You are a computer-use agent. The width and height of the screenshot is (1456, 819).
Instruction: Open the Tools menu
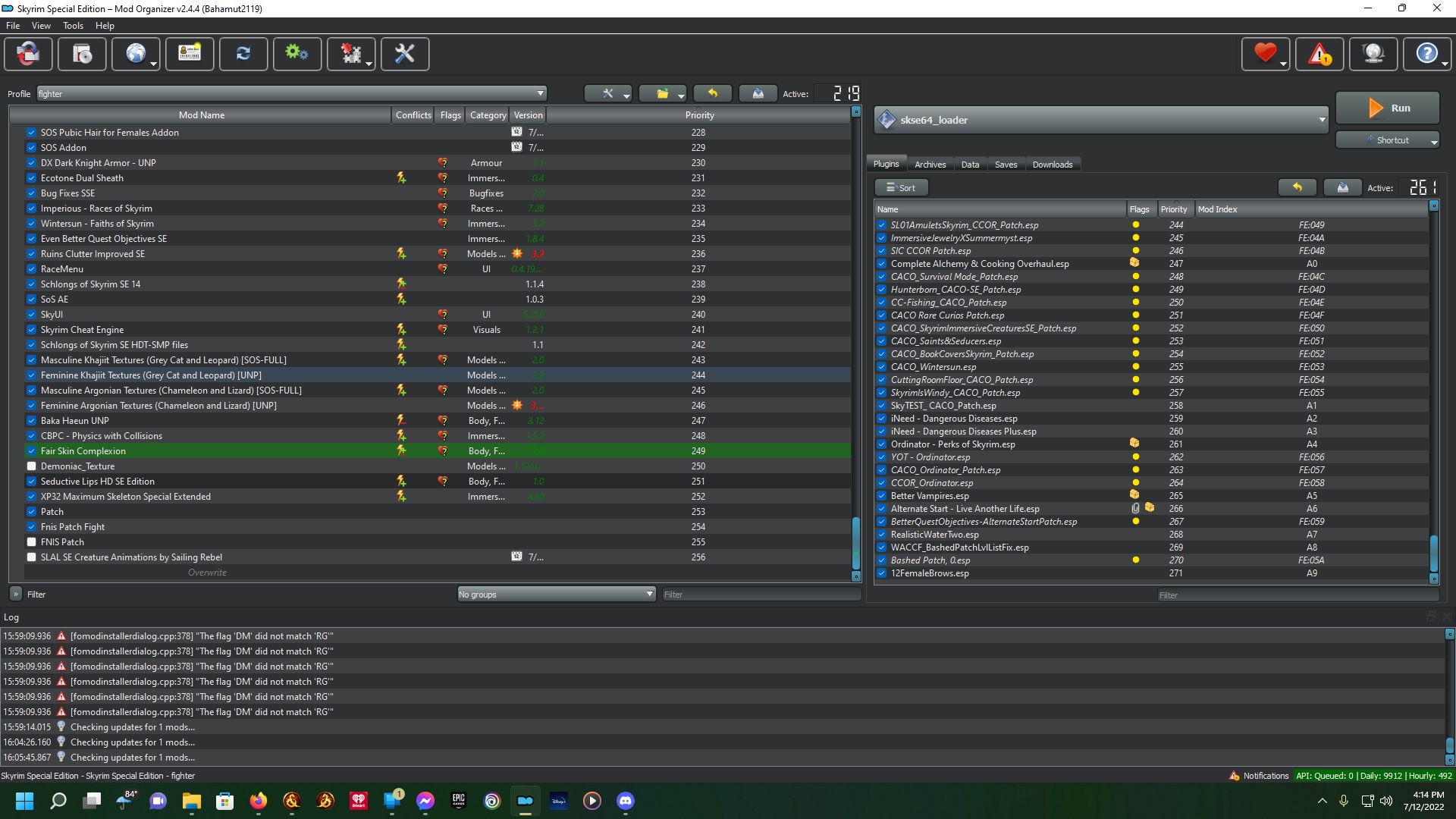click(x=73, y=26)
